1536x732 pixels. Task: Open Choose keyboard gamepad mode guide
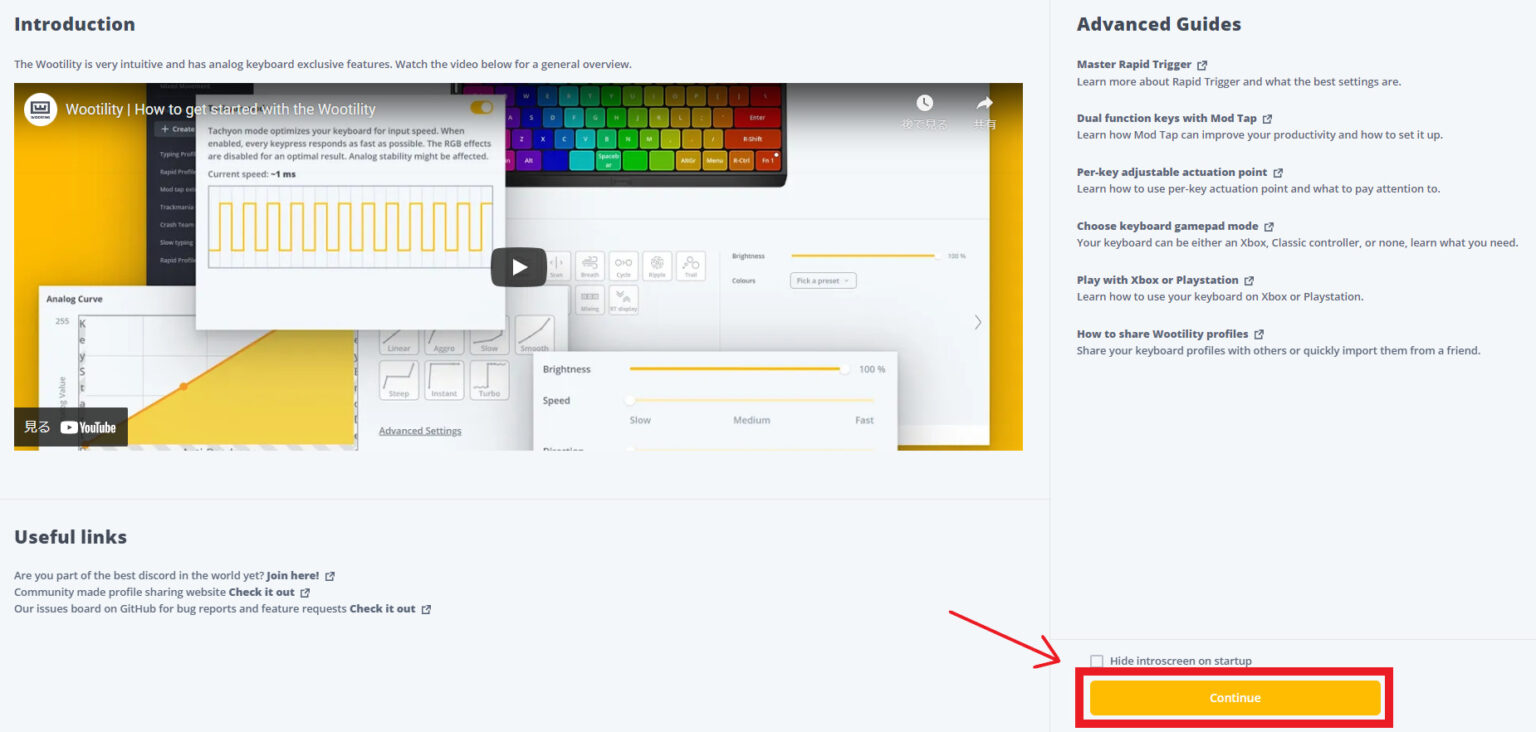click(x=1167, y=226)
